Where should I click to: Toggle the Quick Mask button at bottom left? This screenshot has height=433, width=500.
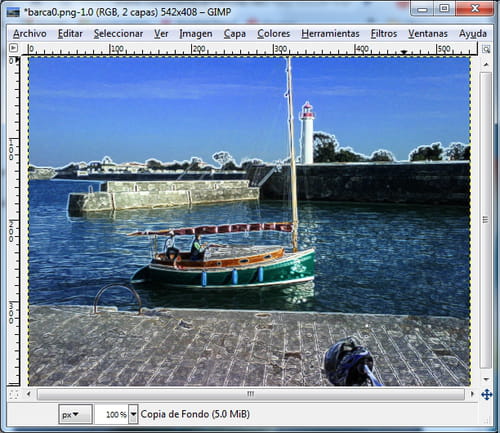tap(14, 394)
